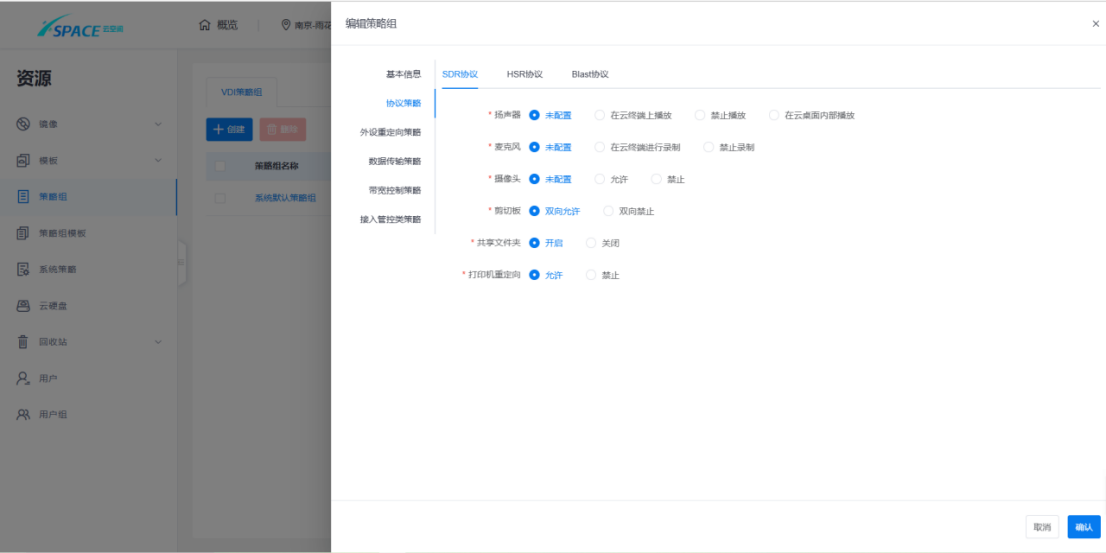This screenshot has height=553, width=1106.
Task: Switch to the HSR协议 tab
Action: point(524,74)
